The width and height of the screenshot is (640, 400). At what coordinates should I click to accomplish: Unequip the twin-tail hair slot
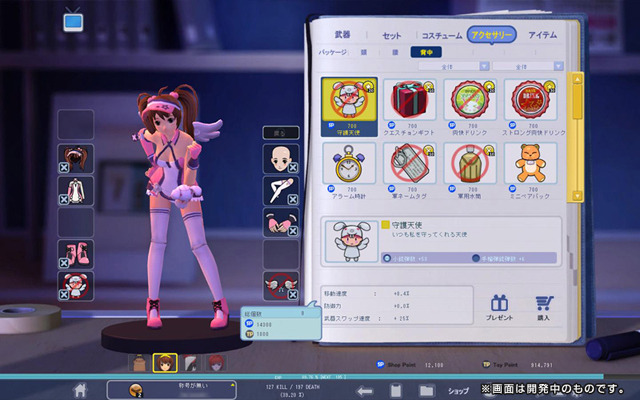[x=64, y=167]
